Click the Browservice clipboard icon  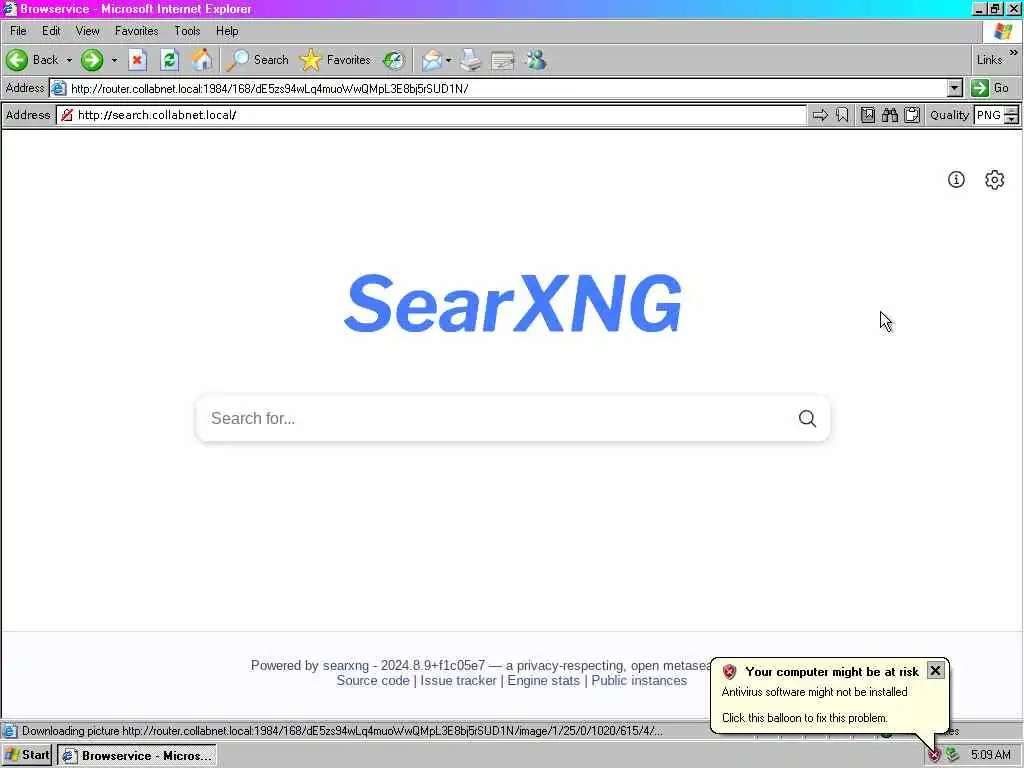[912, 116]
